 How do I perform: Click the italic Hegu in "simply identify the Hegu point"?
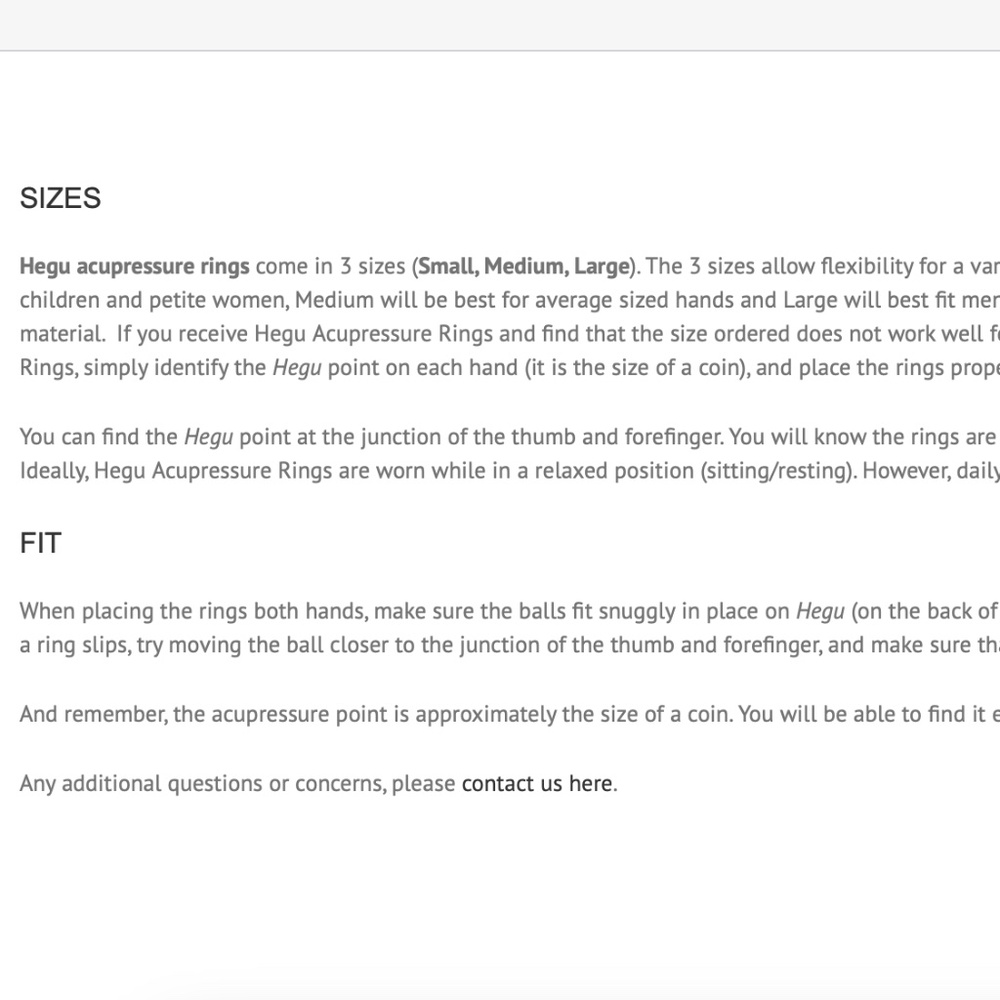coord(297,368)
